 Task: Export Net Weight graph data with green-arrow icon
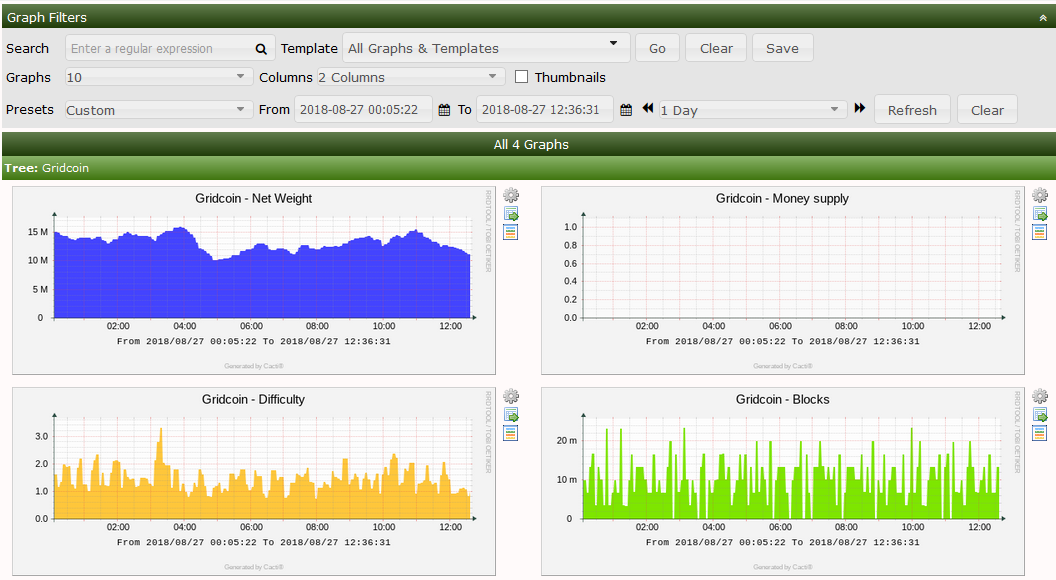(x=511, y=214)
